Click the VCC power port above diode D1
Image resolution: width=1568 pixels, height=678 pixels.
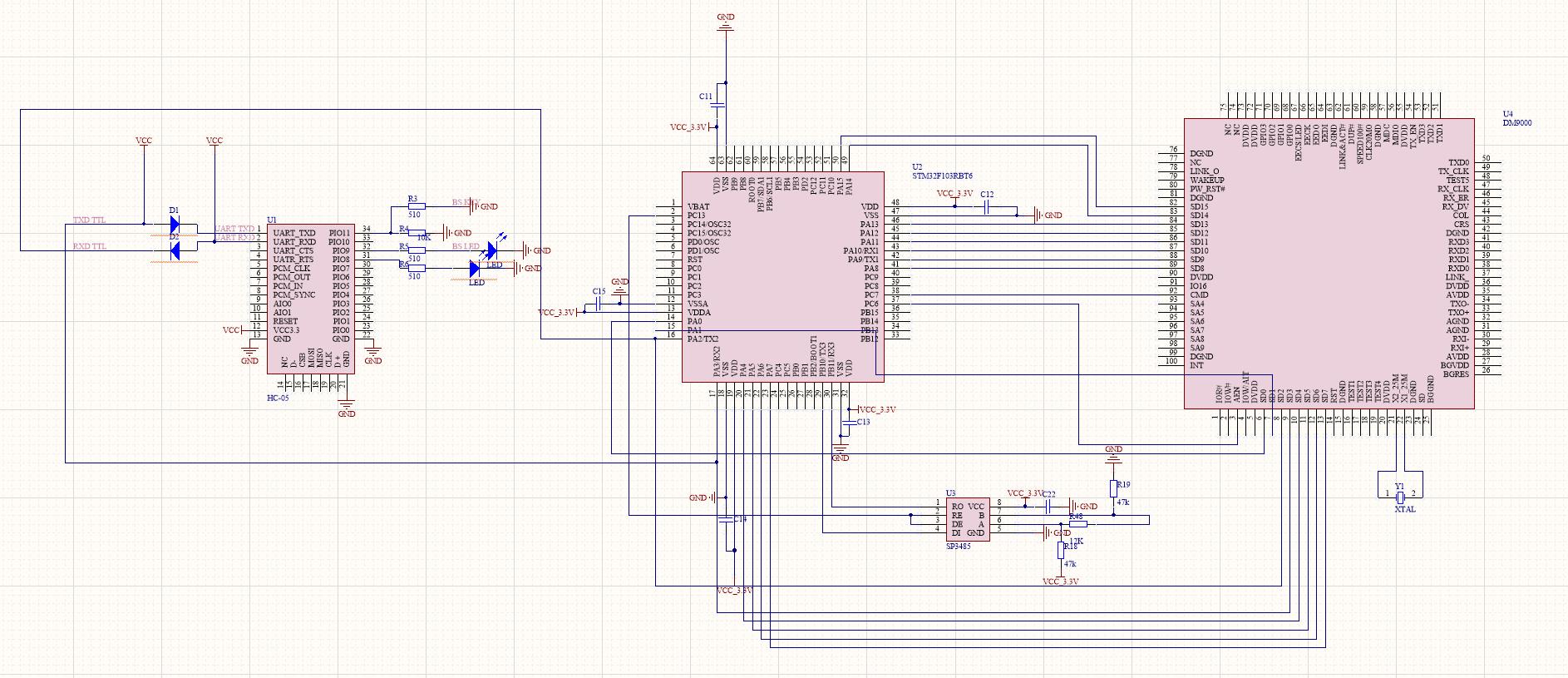144,141
